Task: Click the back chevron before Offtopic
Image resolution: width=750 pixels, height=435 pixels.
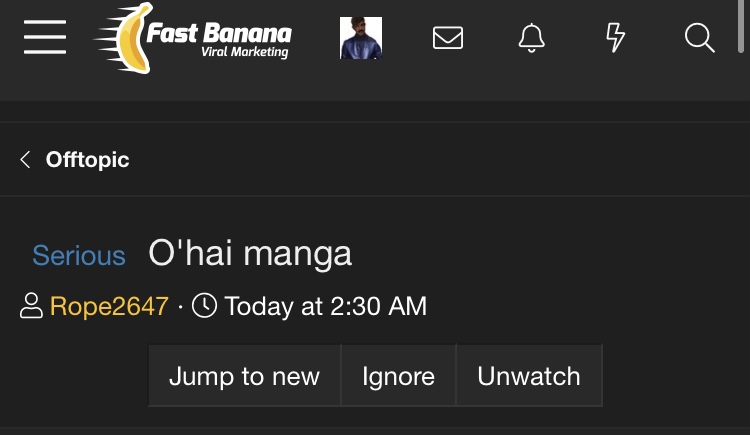Action: [25, 159]
